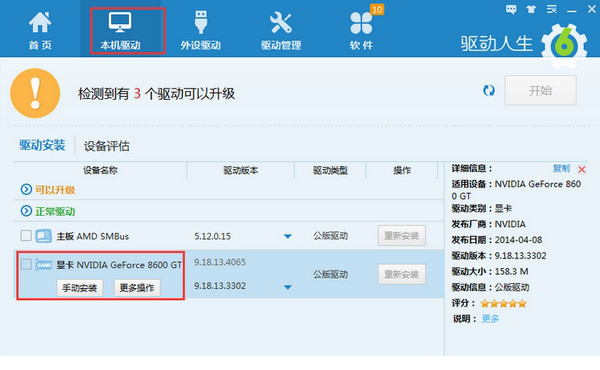The width and height of the screenshot is (600, 370).
Task: Check the 显卡 NVIDIA GeForce 8600 GT checkbox
Action: point(26,264)
